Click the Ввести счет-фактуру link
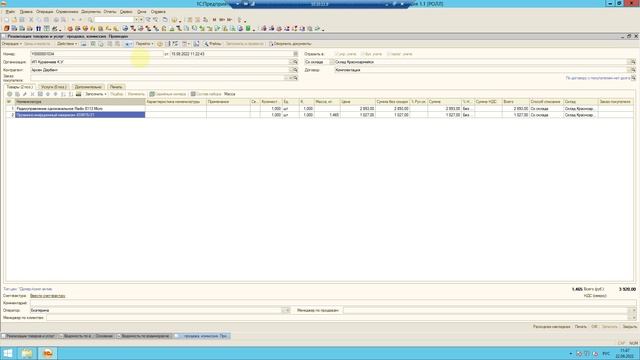 click(47, 296)
